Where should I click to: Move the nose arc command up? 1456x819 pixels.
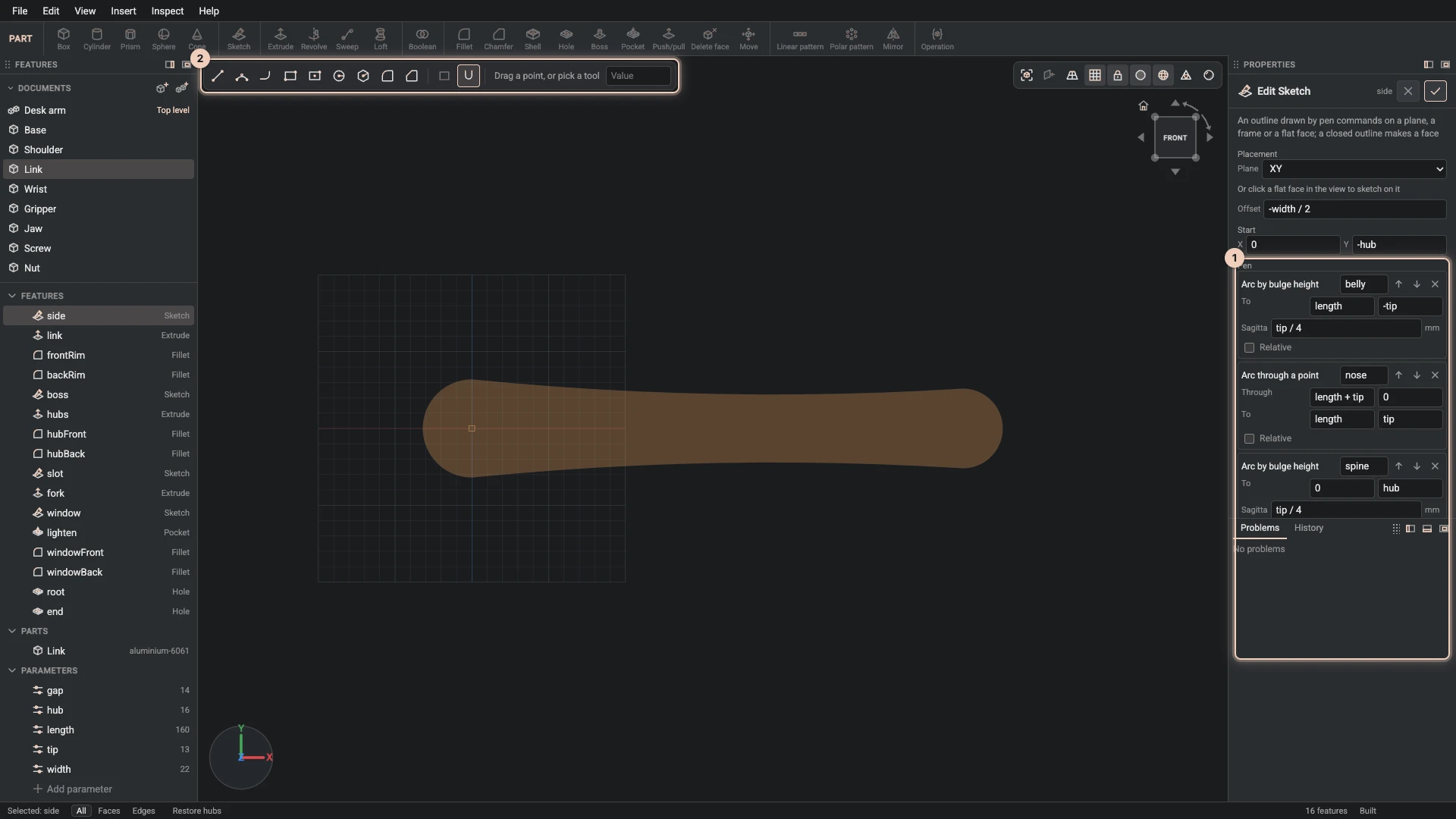click(1398, 375)
